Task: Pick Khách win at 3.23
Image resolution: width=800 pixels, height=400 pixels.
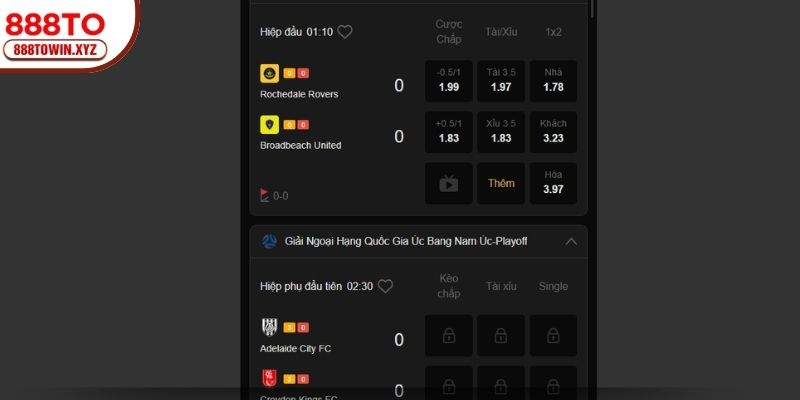Action: click(553, 132)
